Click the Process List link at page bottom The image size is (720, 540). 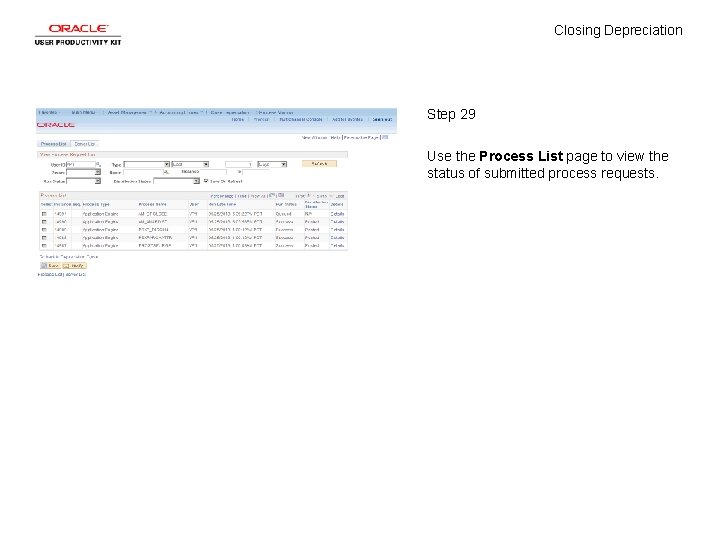click(x=50, y=275)
